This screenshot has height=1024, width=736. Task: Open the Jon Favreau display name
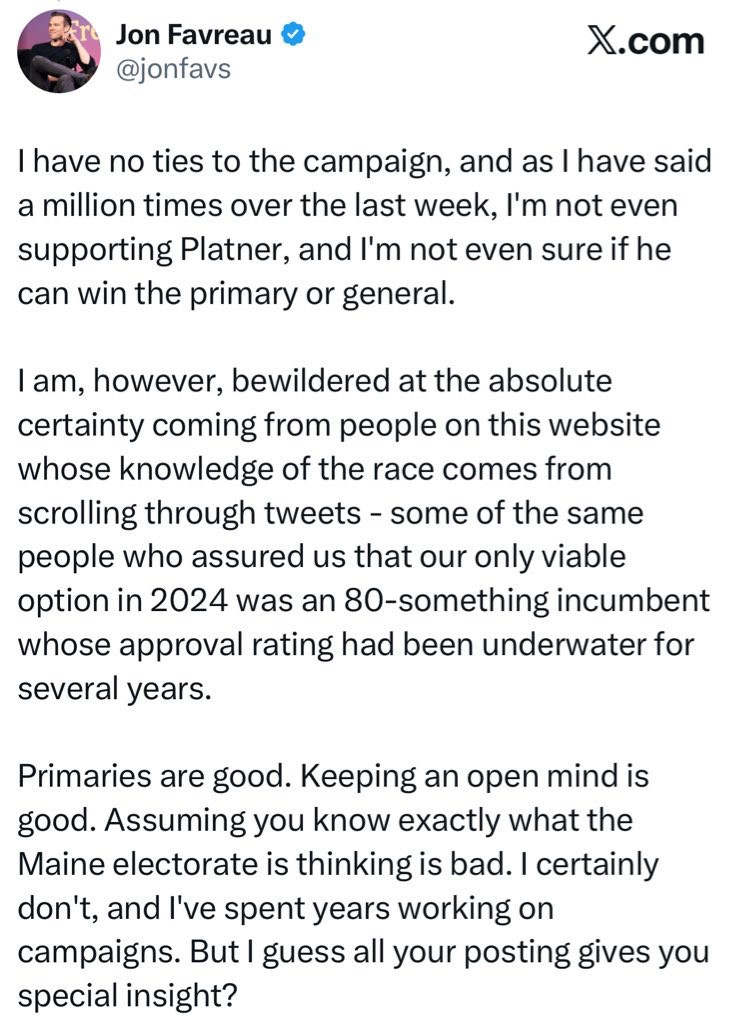[x=195, y=35]
